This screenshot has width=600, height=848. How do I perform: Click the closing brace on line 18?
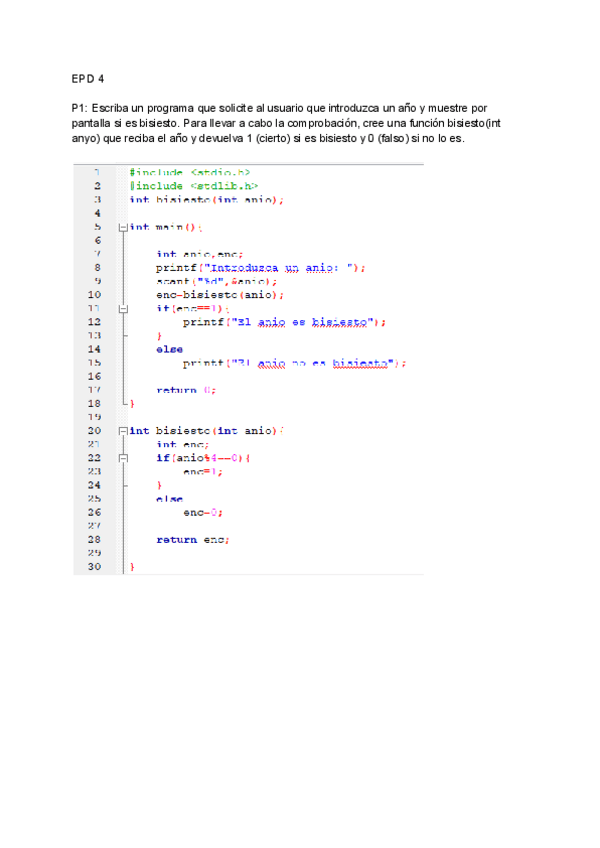(x=132, y=404)
